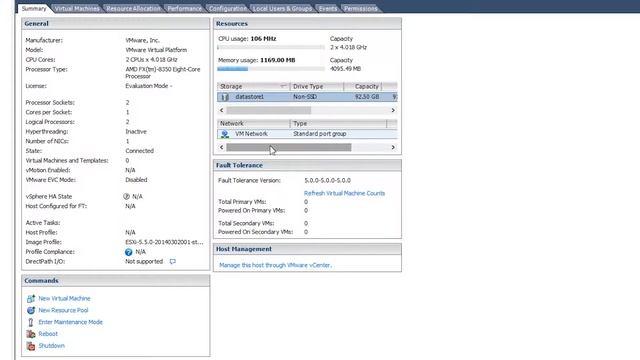Click the 92.50 GB capacity cell
Screen dimensions: 640x360
pyautogui.click(x=367, y=97)
